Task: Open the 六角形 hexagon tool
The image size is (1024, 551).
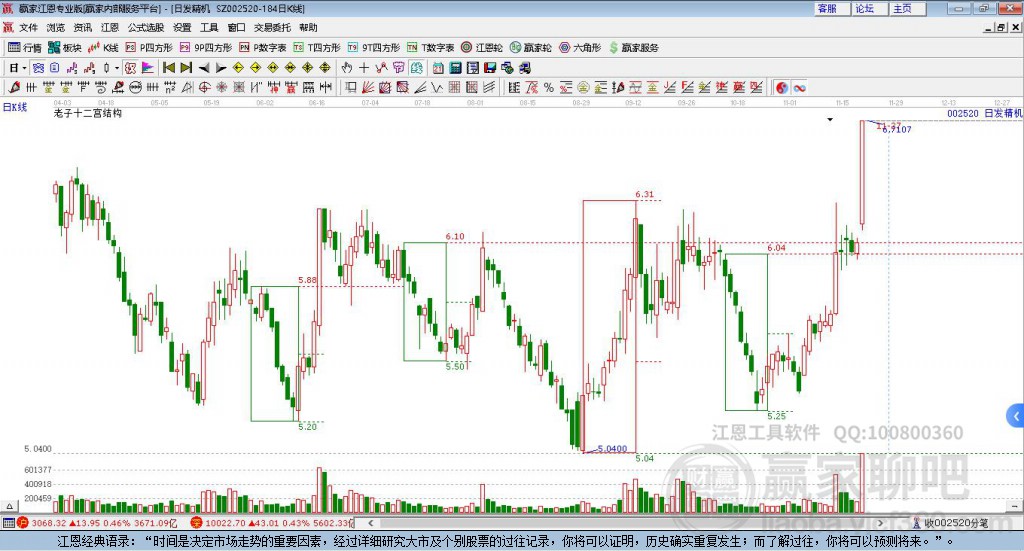Action: 580,48
